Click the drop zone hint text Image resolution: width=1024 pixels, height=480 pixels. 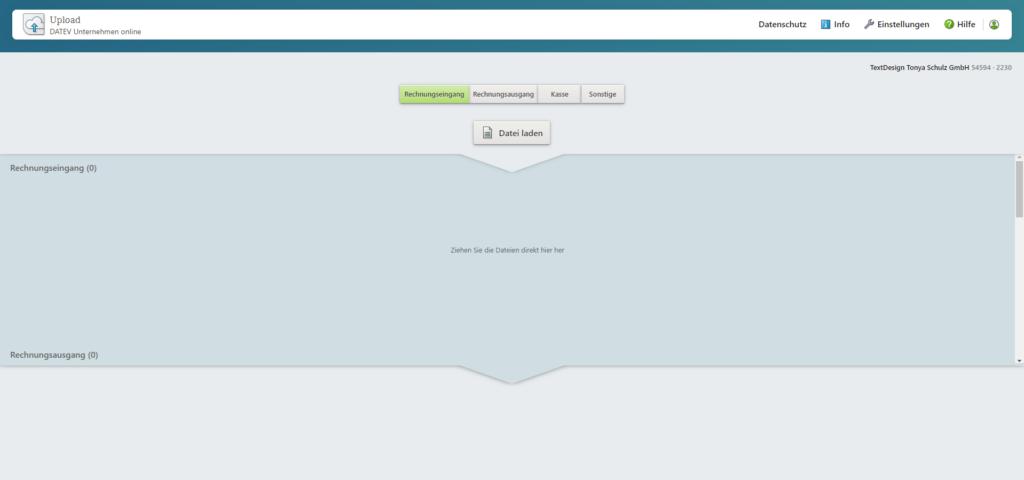pos(507,250)
